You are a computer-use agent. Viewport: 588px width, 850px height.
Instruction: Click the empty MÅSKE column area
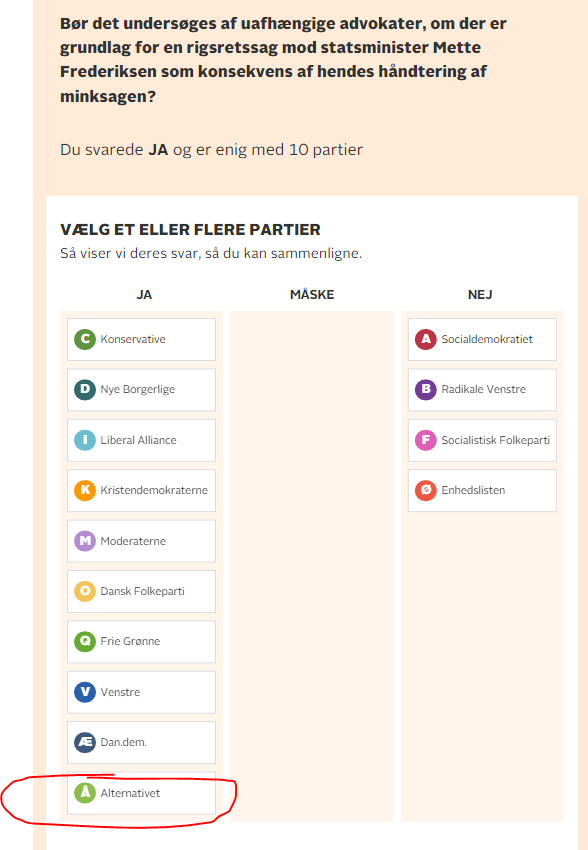[x=312, y=566]
